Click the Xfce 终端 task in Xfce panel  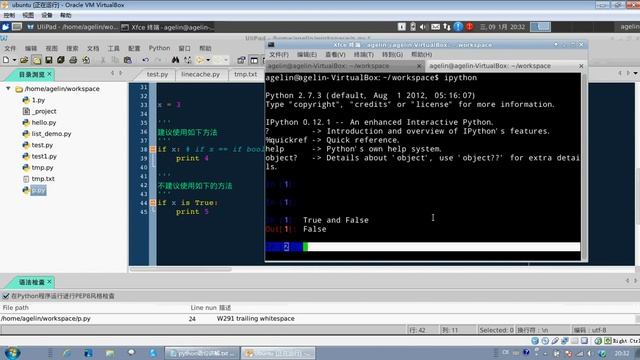pyautogui.click(x=168, y=27)
